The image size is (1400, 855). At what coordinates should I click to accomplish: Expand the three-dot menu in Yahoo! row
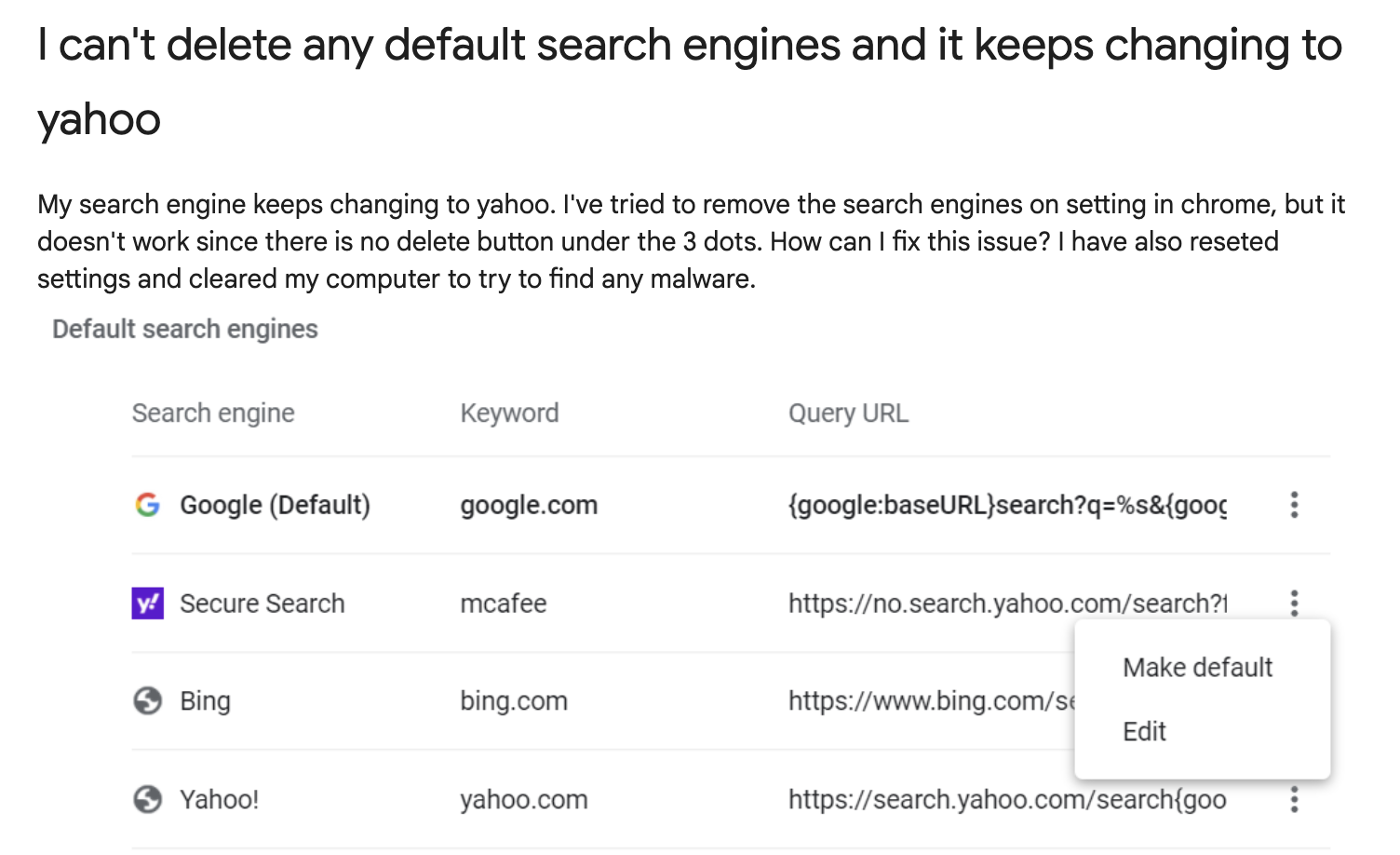pos(1294,799)
